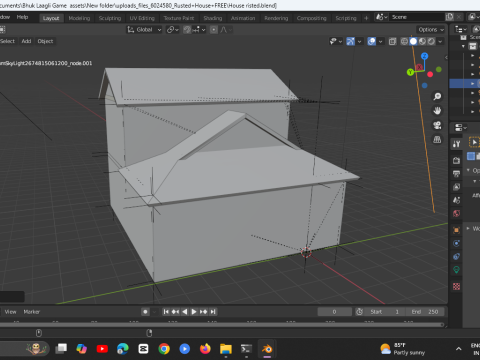Open the terminal app in the taskbar
The width and height of the screenshot is (480, 360).
coord(246,349)
